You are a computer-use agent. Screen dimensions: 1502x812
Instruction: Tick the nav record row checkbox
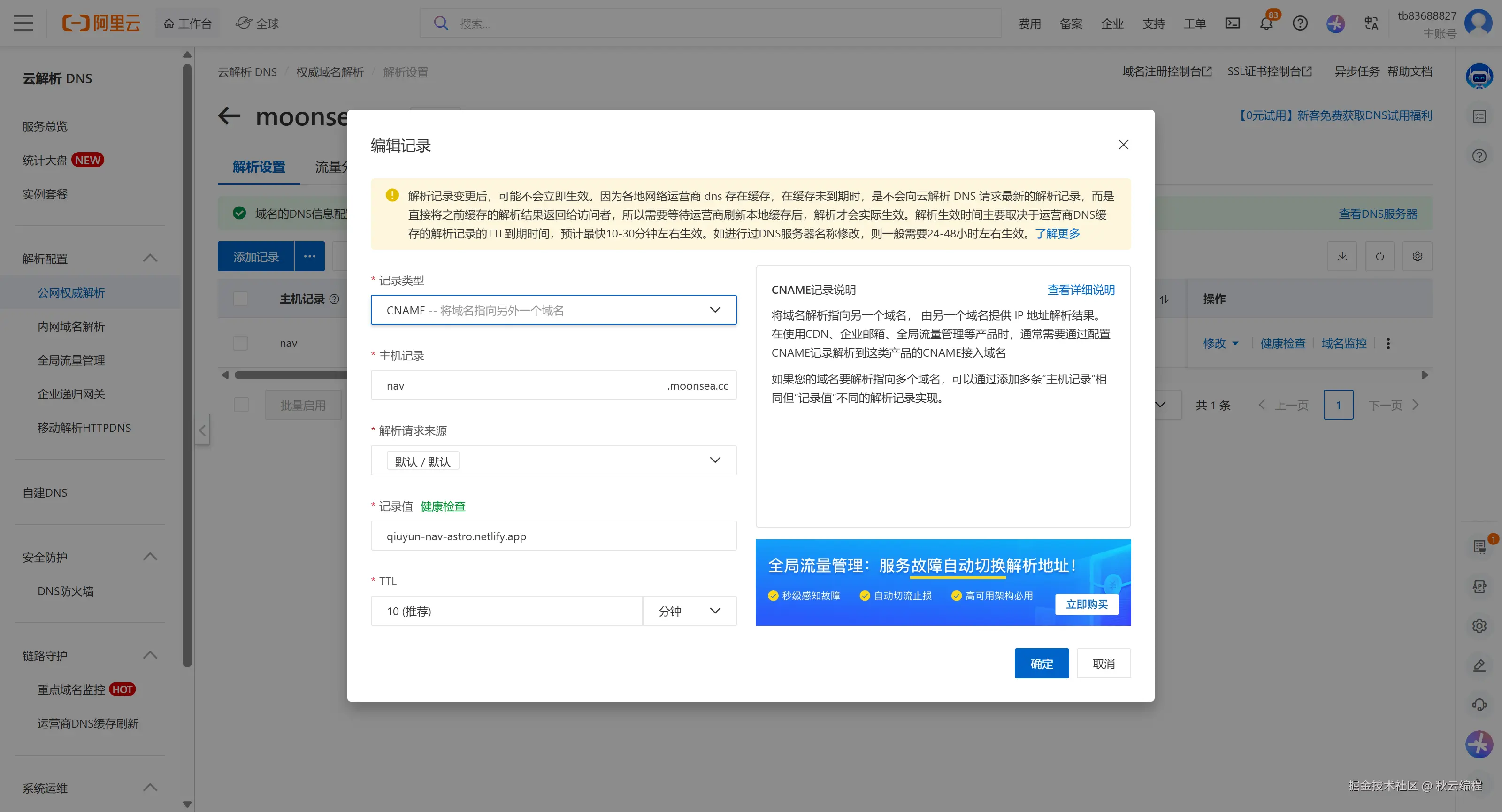[x=240, y=343]
